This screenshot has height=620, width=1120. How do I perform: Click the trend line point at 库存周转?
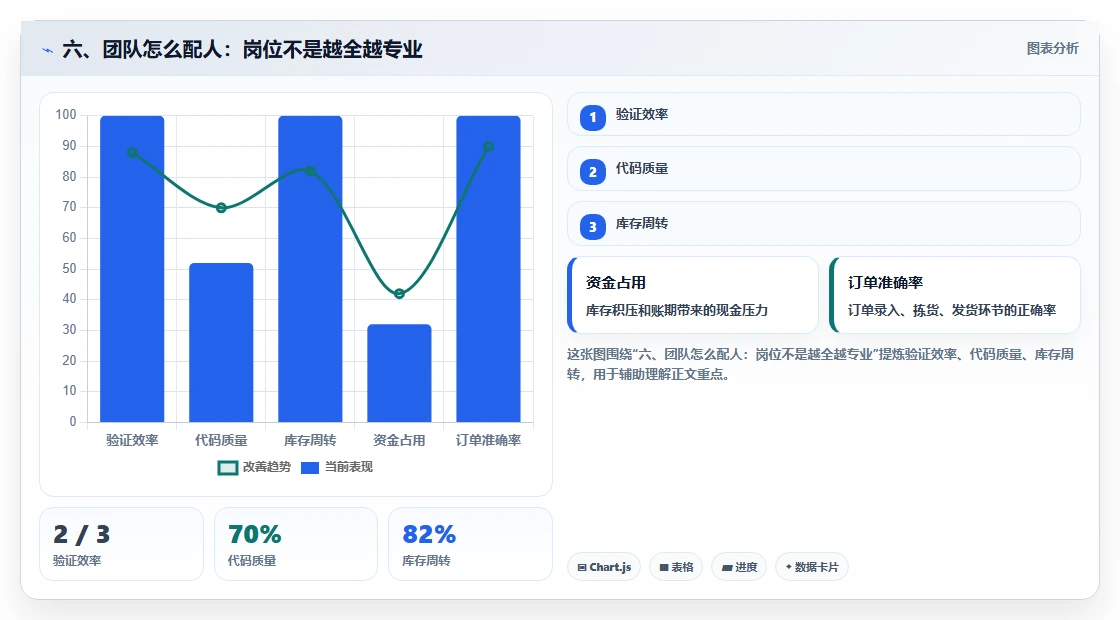coord(310,171)
